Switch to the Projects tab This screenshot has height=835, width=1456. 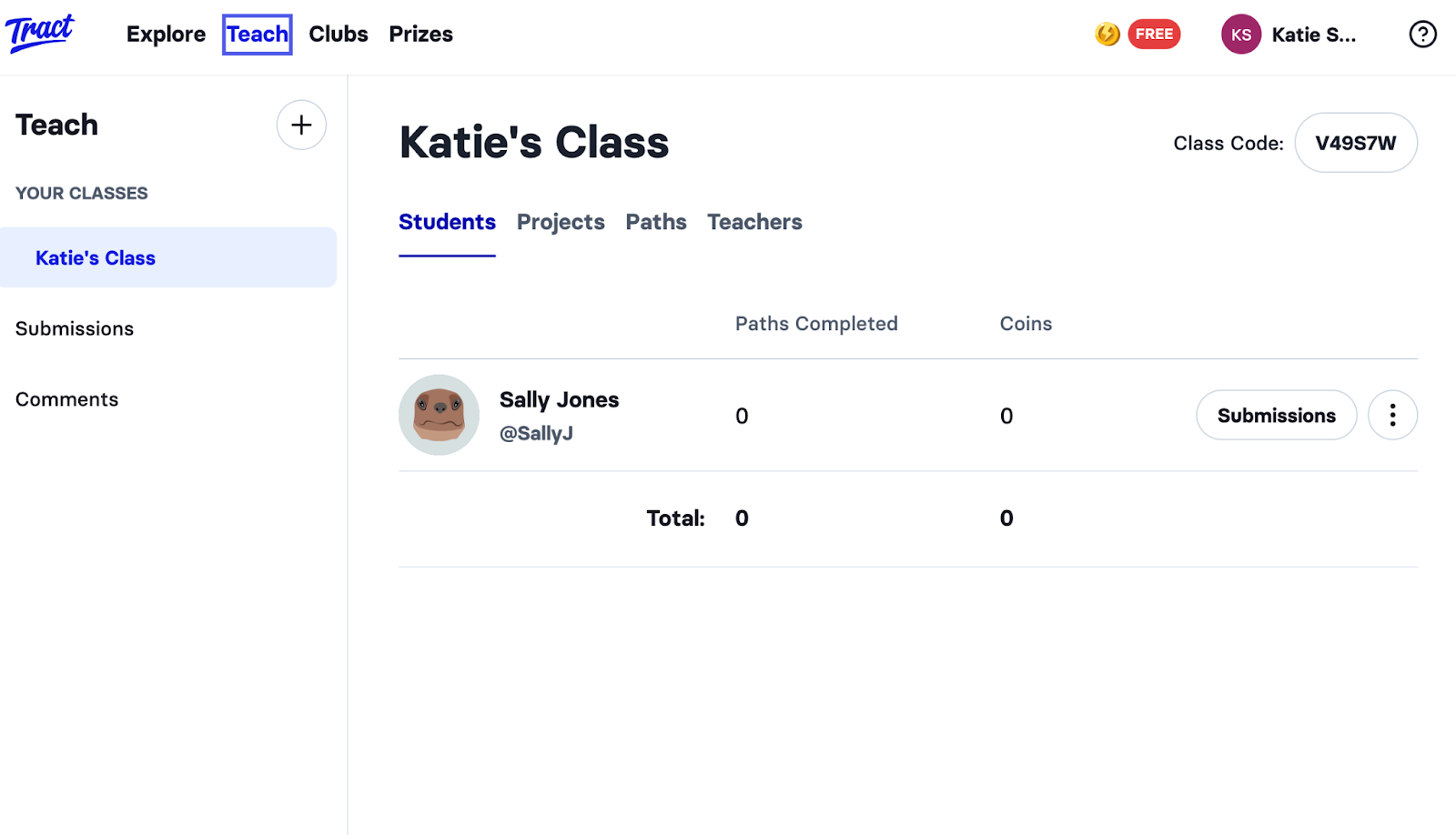[x=561, y=222]
